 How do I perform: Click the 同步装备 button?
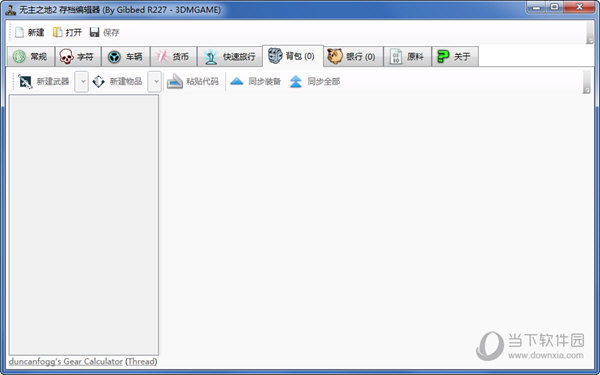click(255, 82)
